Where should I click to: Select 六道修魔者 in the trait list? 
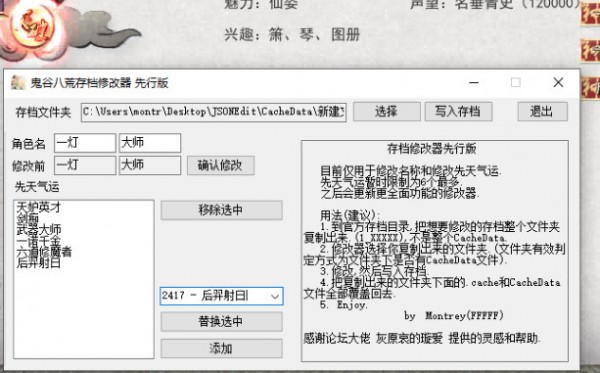44,251
